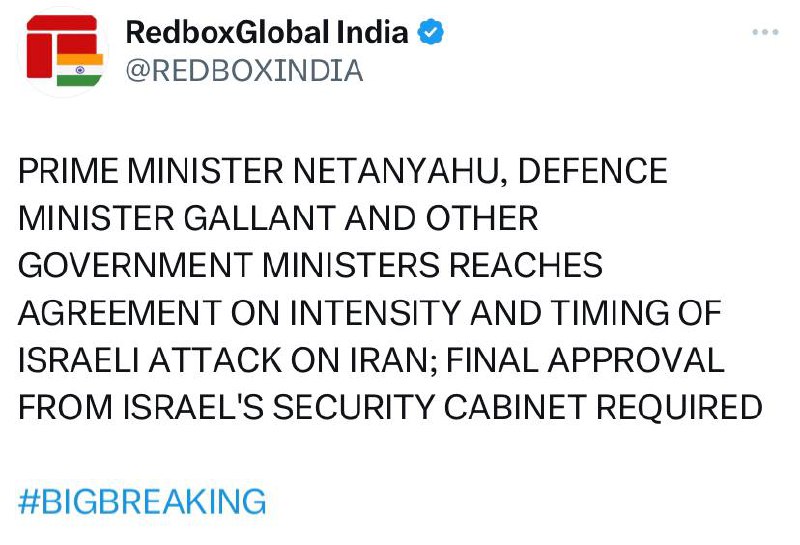Open the @REDBOXINDIA handle link
Viewport: 800px width, 545px height.
(x=244, y=70)
